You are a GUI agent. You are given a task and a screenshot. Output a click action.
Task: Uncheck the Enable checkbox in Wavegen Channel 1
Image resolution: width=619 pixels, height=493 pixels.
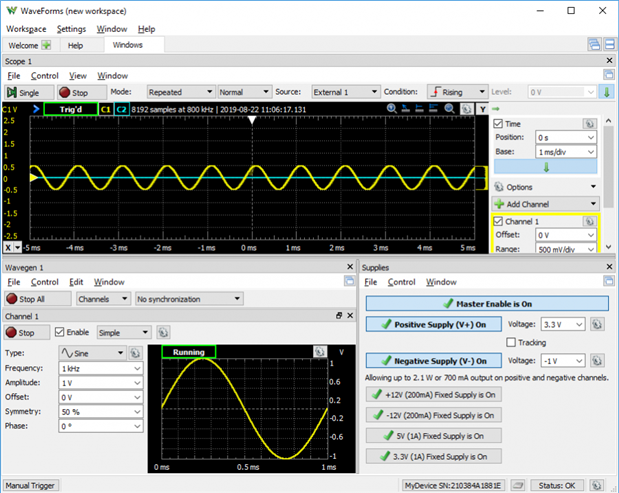58,332
